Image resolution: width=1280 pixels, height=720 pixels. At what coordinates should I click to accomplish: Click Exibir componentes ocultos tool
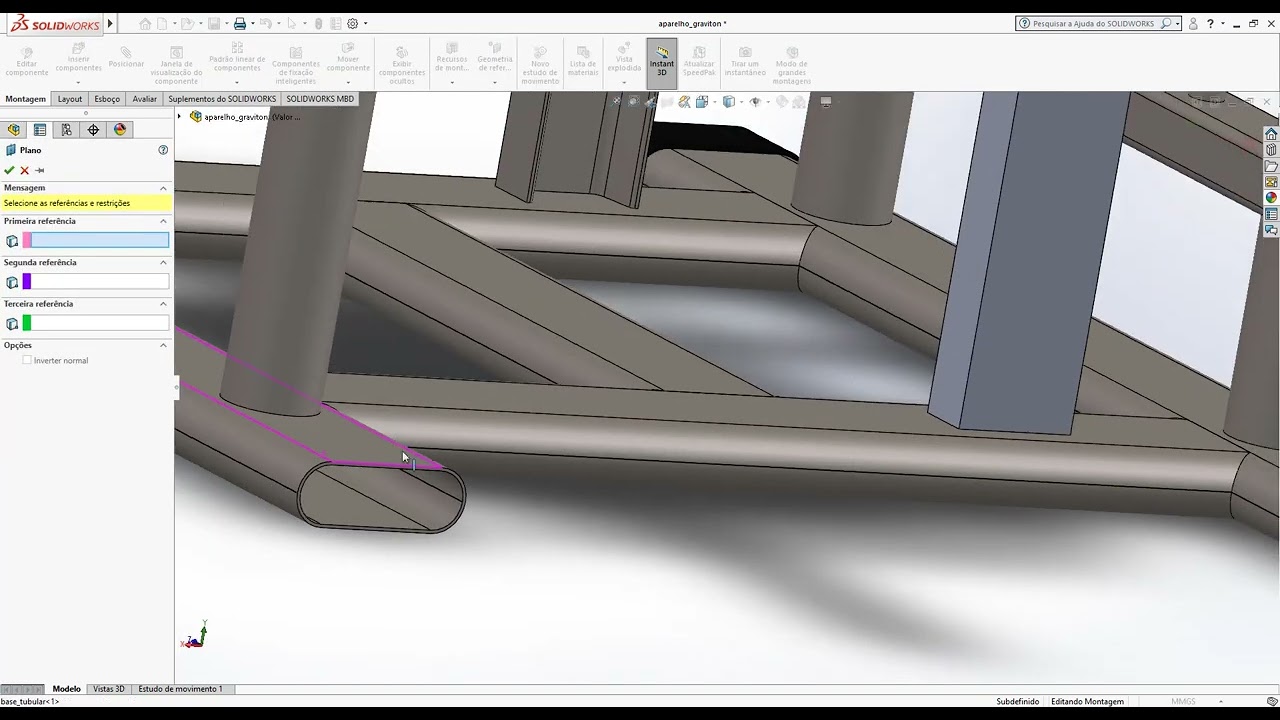pyautogui.click(x=402, y=65)
